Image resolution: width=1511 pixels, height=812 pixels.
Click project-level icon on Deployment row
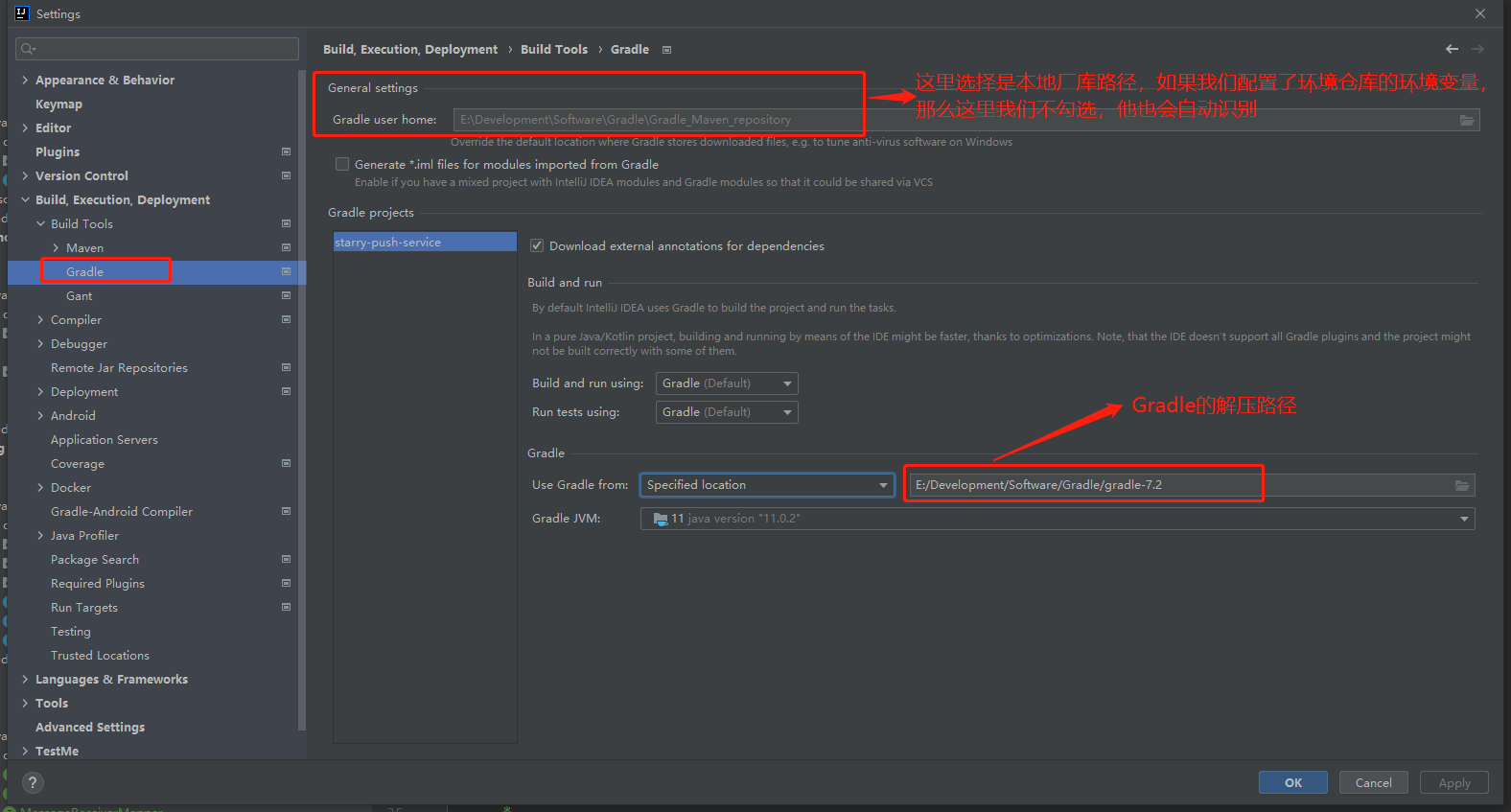286,391
